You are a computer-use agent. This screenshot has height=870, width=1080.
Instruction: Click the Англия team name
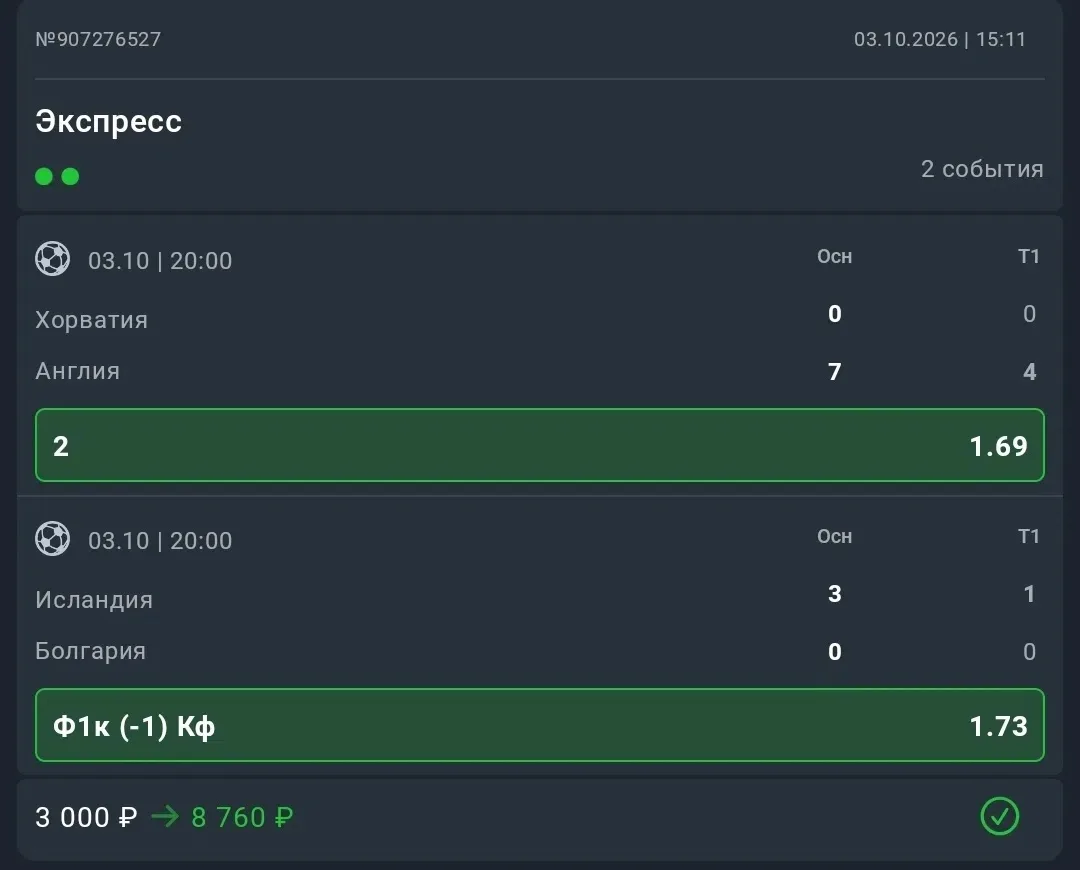click(78, 371)
